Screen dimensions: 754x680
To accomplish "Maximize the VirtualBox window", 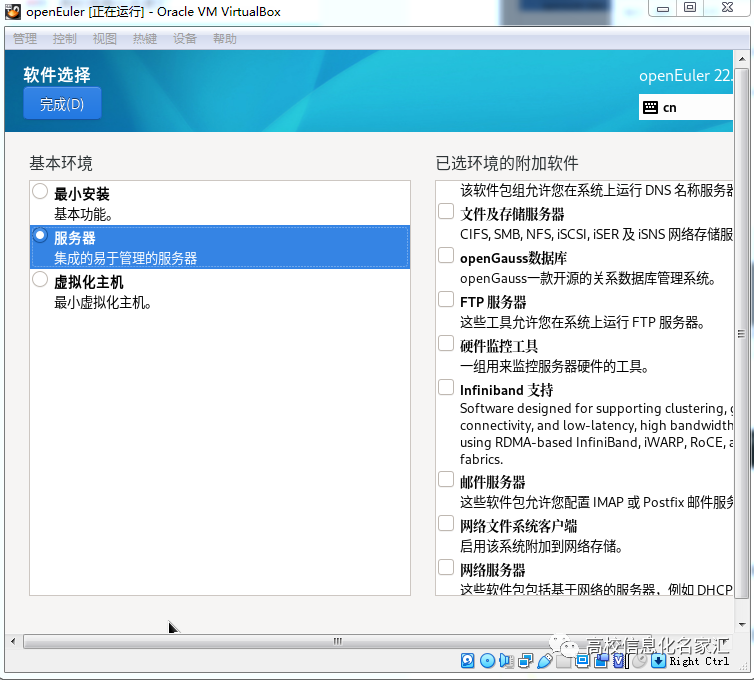I will 690,8.
